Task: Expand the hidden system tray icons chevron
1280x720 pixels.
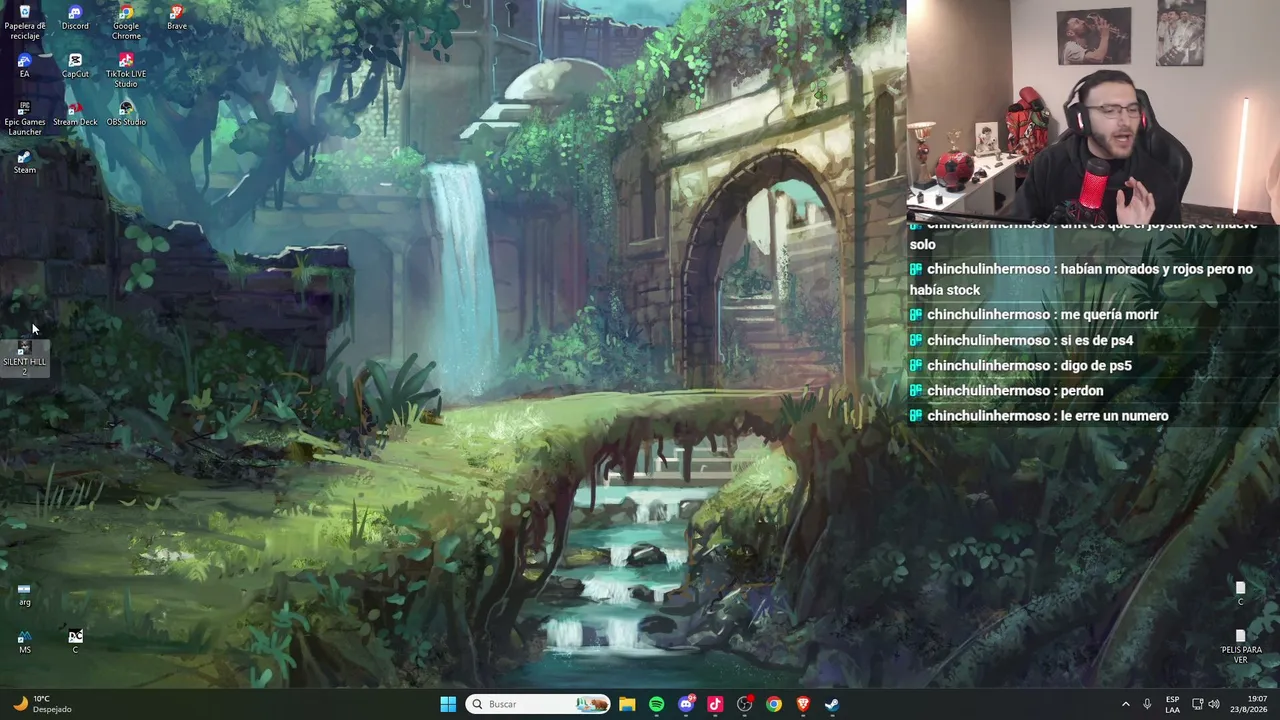Action: pyautogui.click(x=1125, y=704)
